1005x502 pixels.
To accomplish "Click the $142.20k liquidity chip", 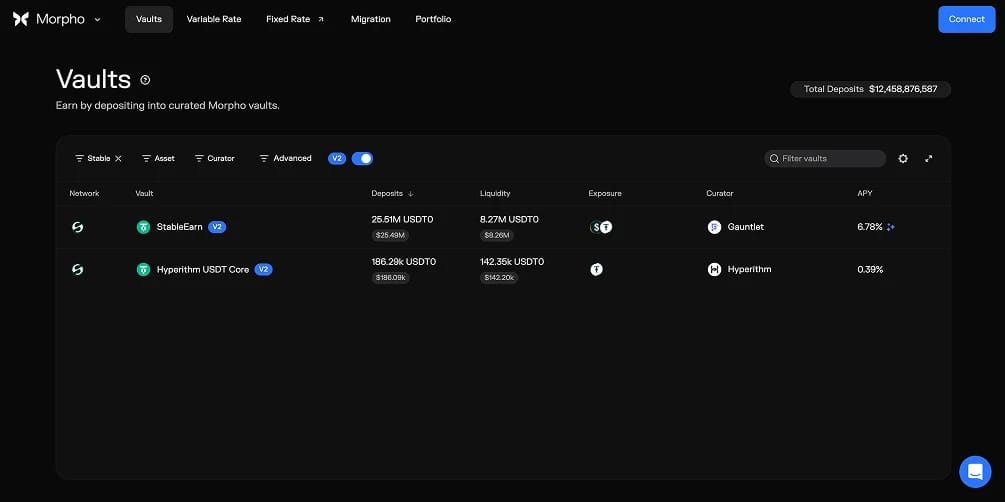I will 499,278.
